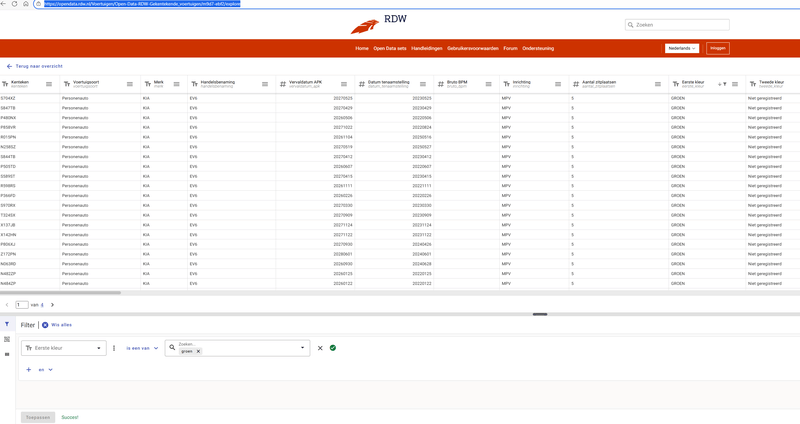Expand the filter values dropdown arrow
The height and width of the screenshot is (424, 800).
(x=302, y=348)
